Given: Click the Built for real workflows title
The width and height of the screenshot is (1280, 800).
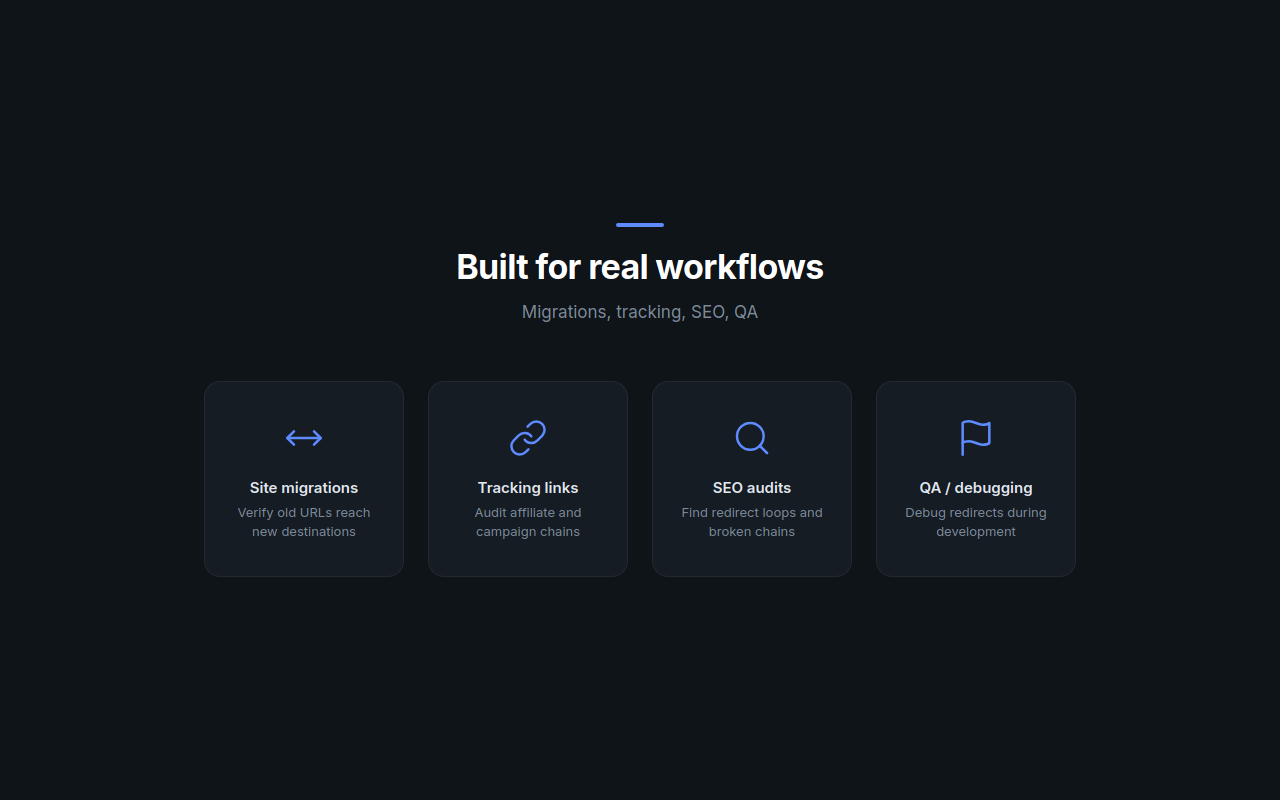Looking at the screenshot, I should pos(639,266).
